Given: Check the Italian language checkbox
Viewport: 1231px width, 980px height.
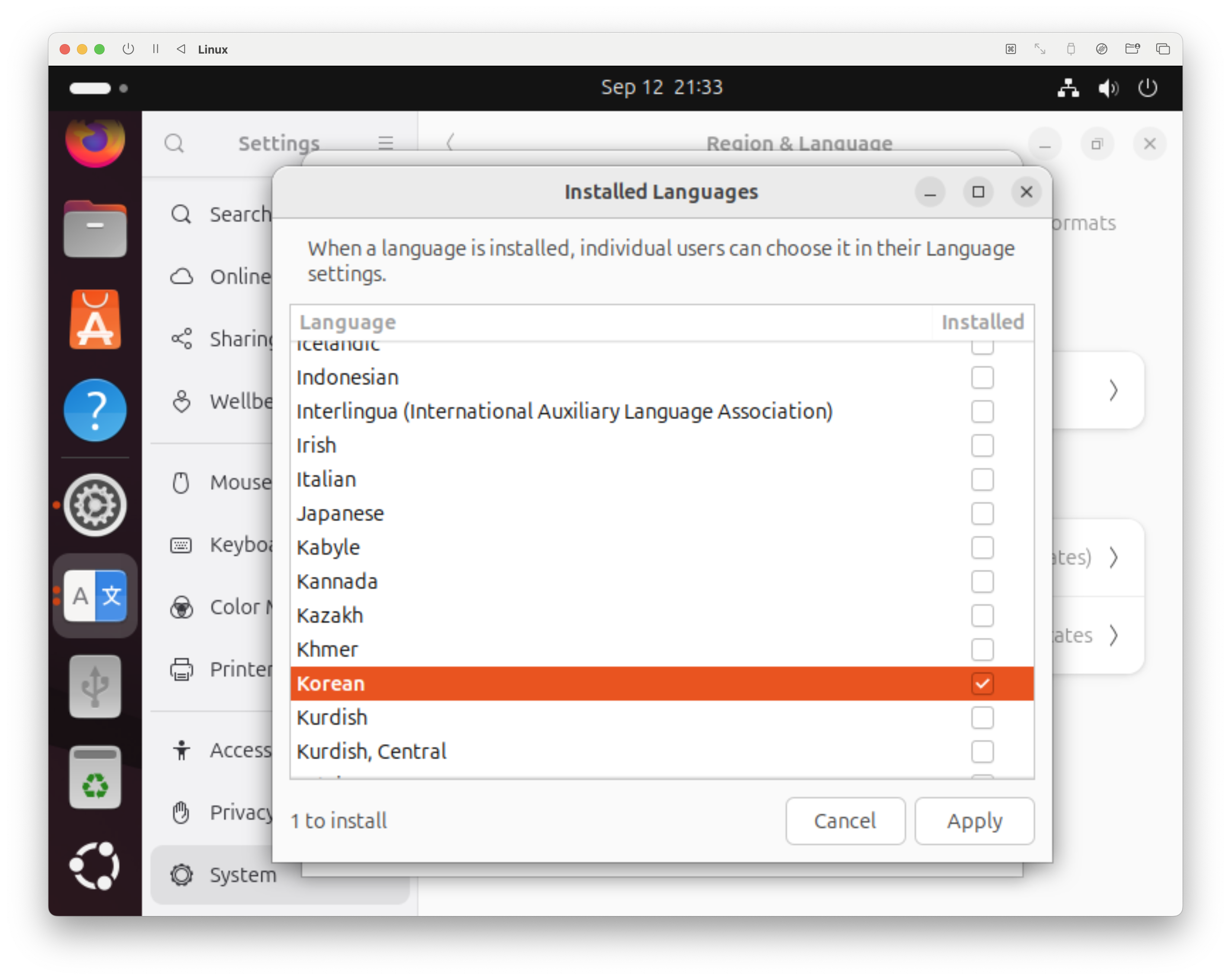Looking at the screenshot, I should 982,480.
